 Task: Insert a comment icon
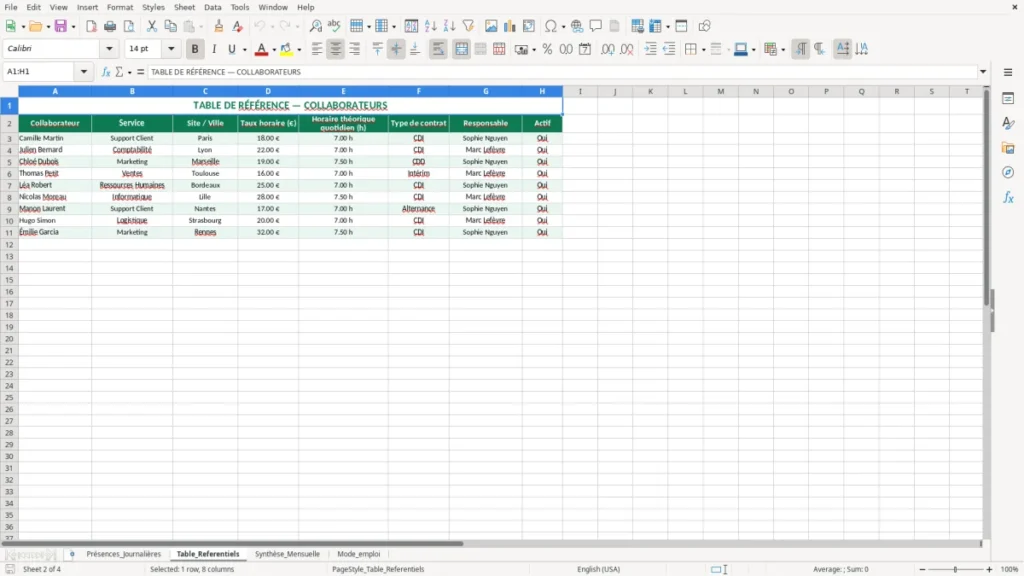click(596, 26)
